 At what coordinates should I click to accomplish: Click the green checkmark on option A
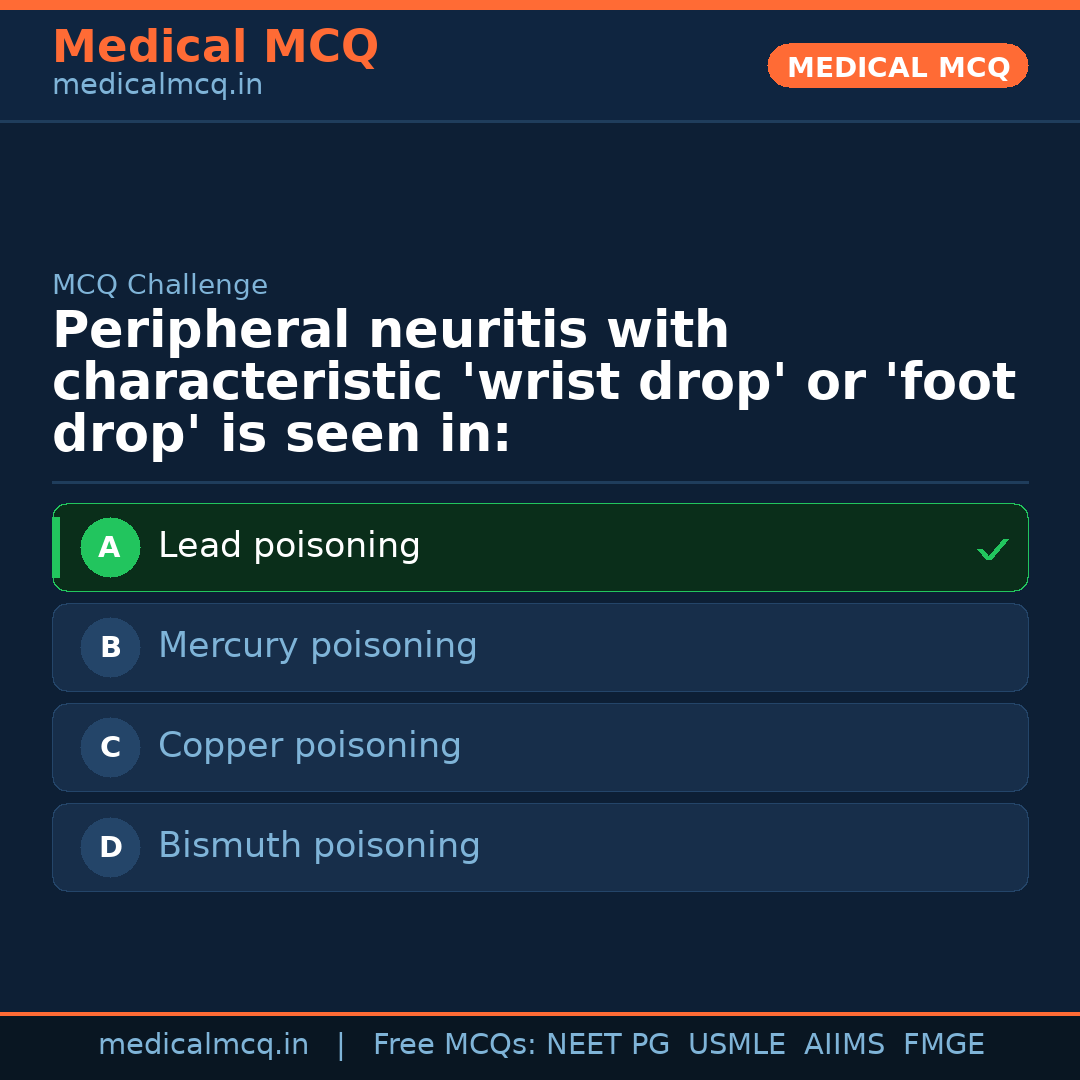coord(992,548)
